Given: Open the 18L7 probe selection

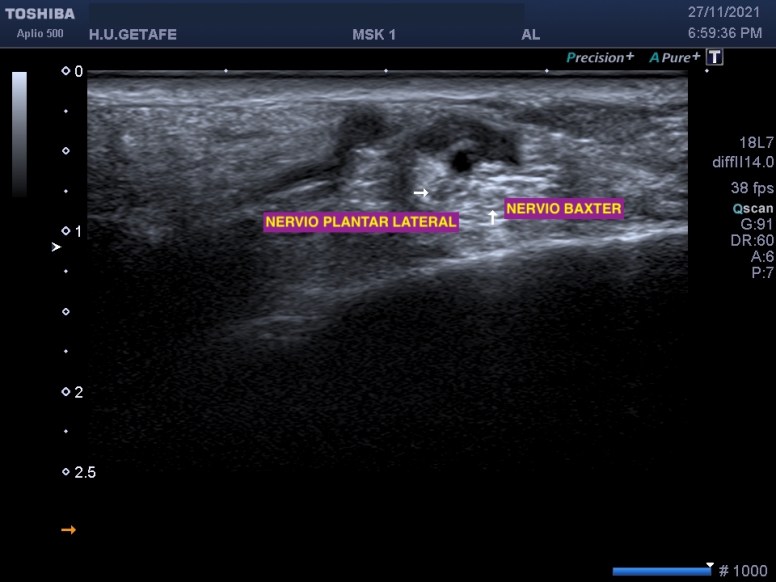Looking at the screenshot, I should [753, 144].
